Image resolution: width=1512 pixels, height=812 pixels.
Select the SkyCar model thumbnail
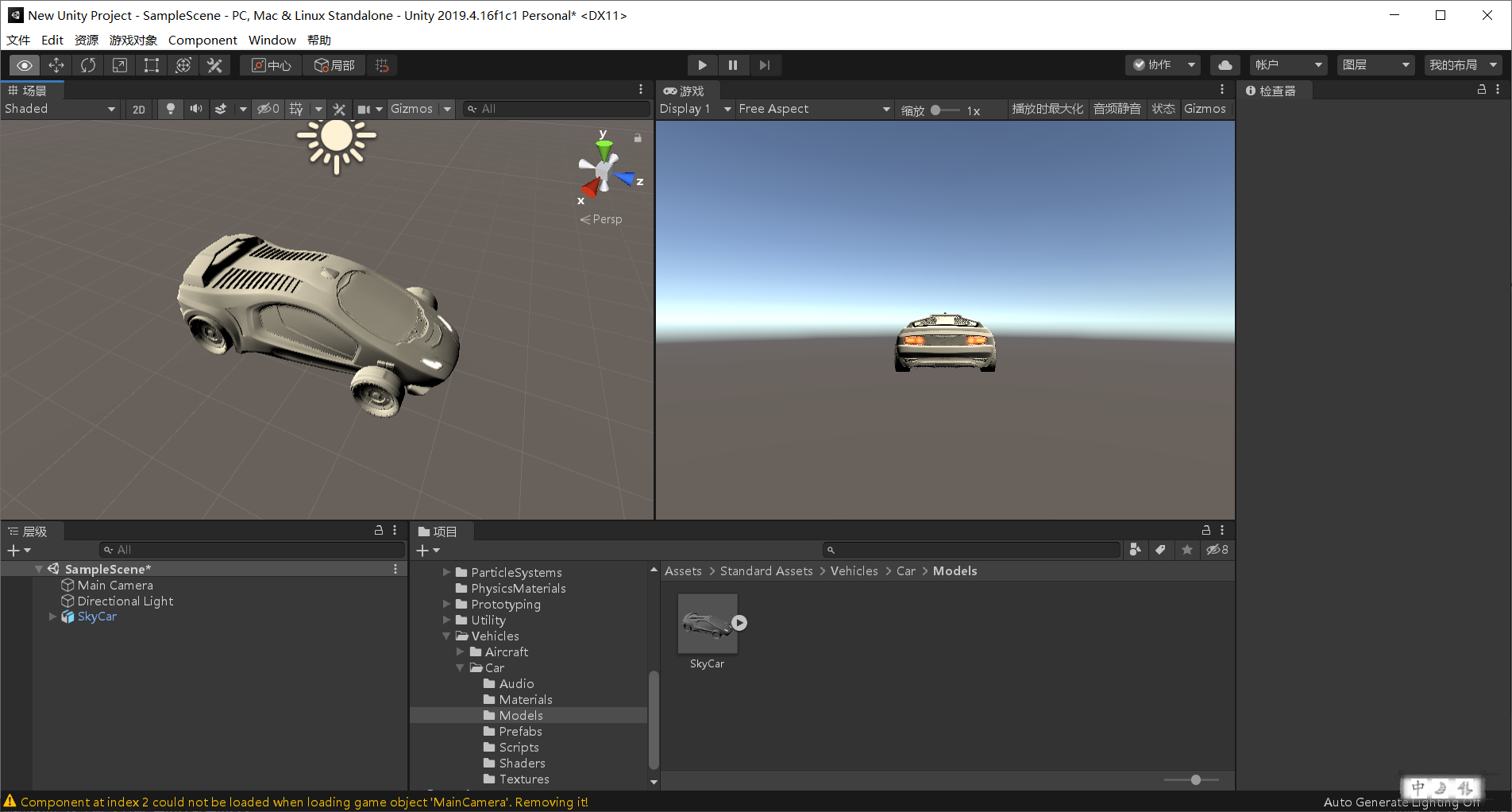tap(707, 624)
